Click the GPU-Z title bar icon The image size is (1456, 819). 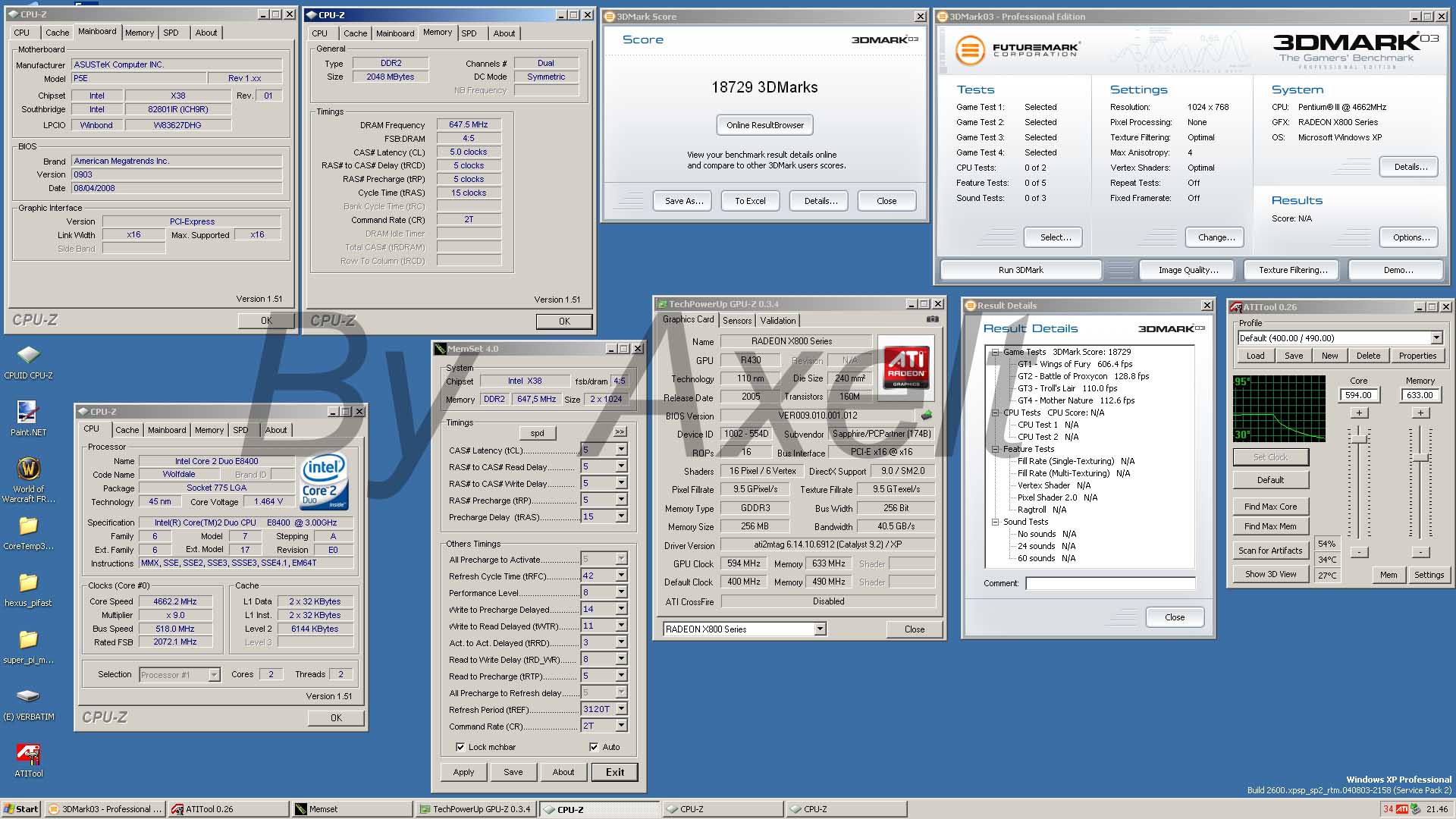(662, 304)
